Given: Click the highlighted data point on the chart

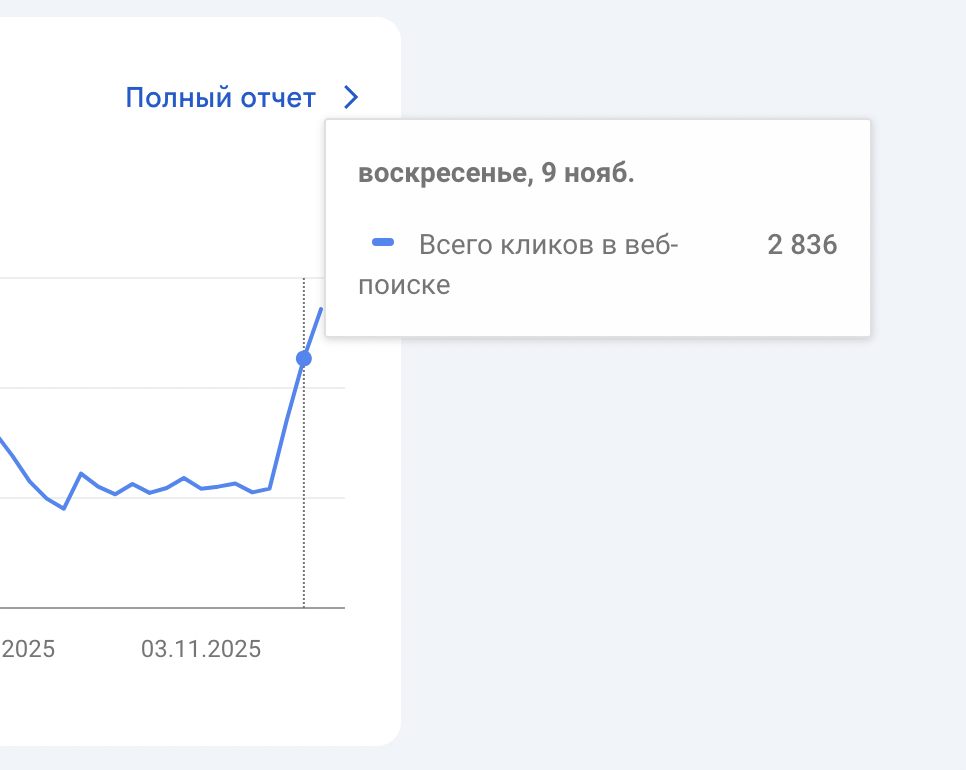Looking at the screenshot, I should pos(304,358).
